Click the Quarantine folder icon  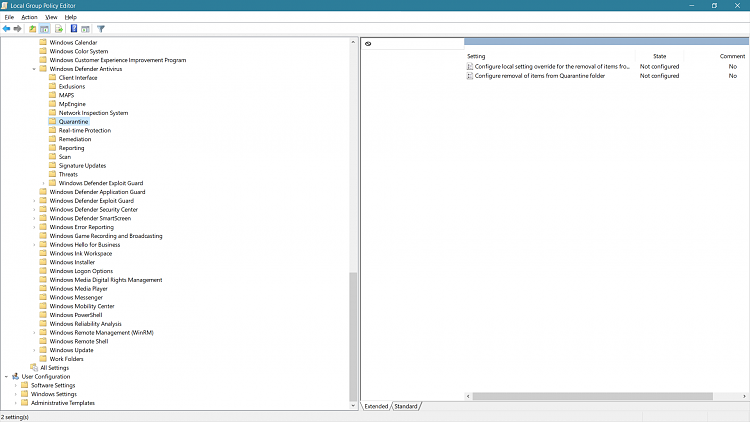coord(53,122)
